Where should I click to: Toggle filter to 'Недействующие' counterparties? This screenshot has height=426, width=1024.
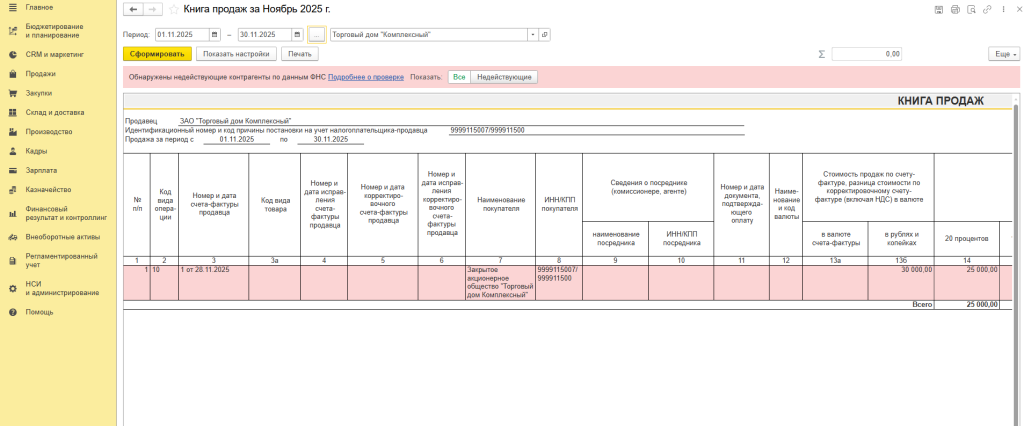pos(505,77)
